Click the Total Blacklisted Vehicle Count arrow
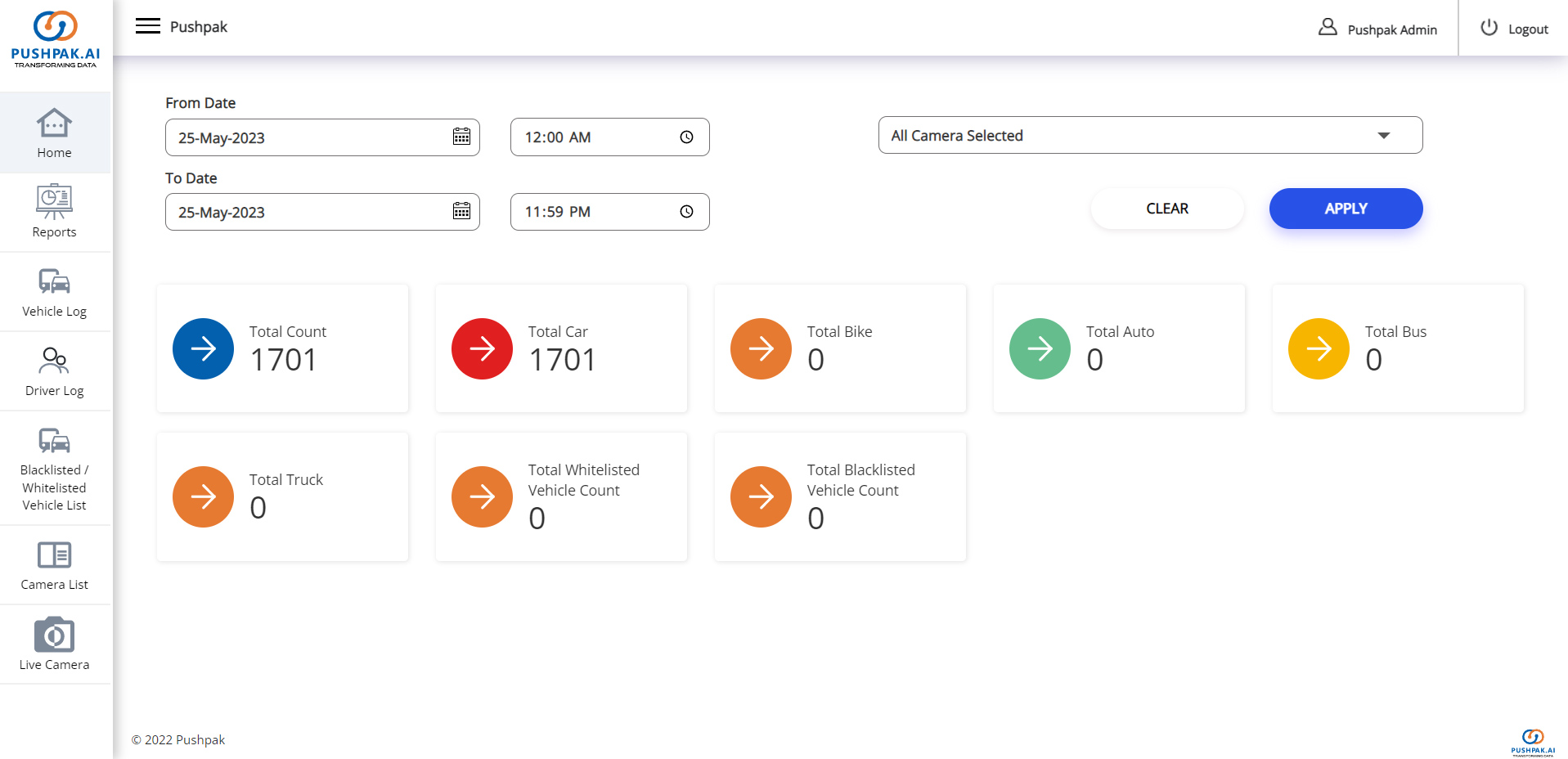Viewport: 1568px width, 759px height. coord(761,497)
